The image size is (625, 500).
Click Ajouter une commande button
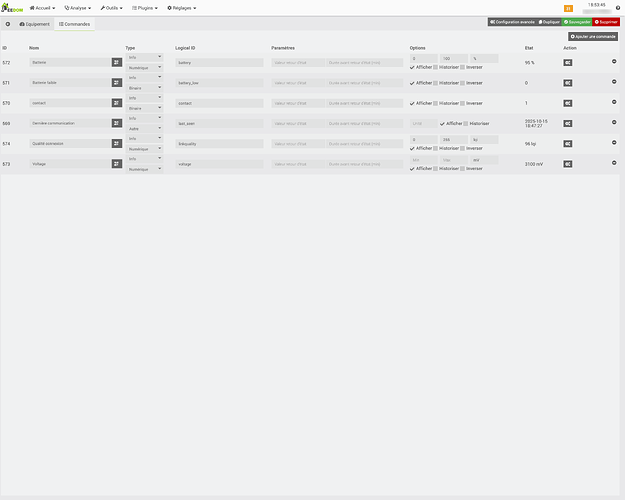(593, 37)
